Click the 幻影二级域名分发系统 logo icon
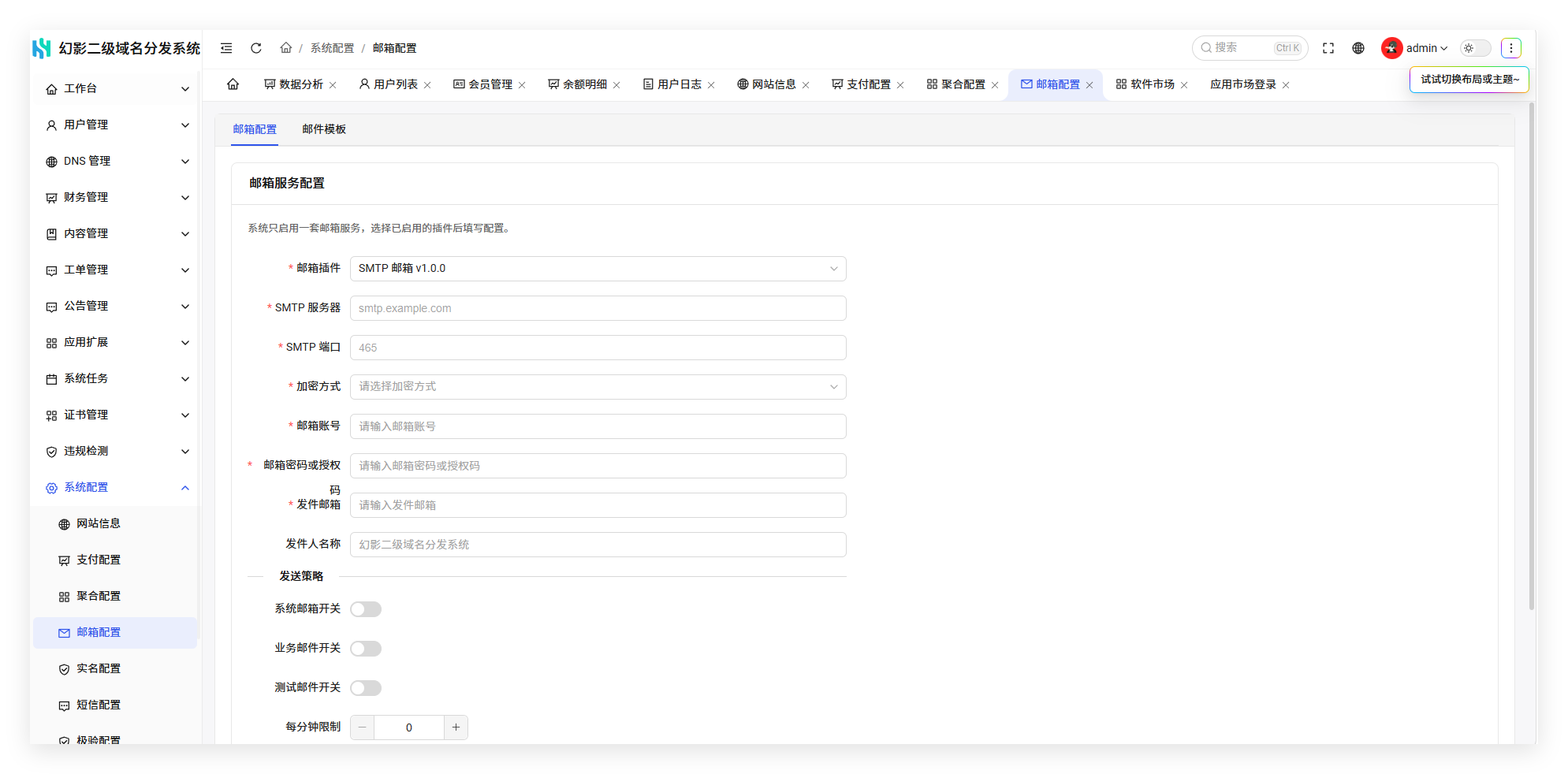The width and height of the screenshot is (1568, 774). pyautogui.click(x=42, y=48)
